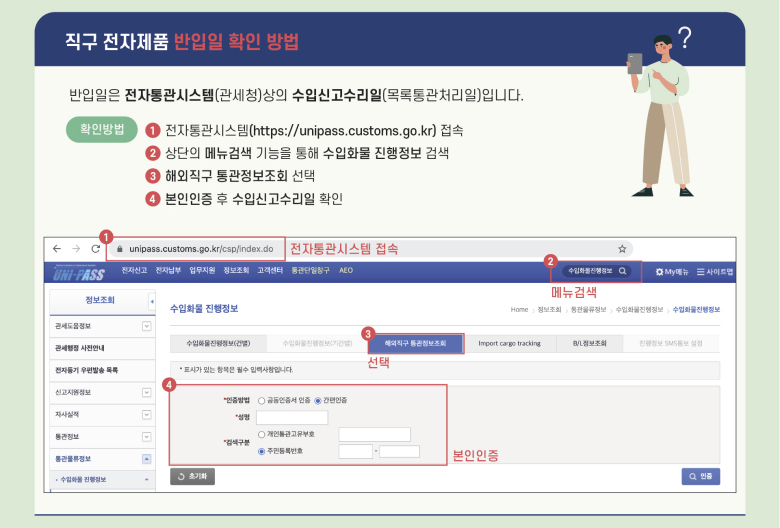The width and height of the screenshot is (780, 528).
Task: Click the browser back arrow
Action: (57, 248)
